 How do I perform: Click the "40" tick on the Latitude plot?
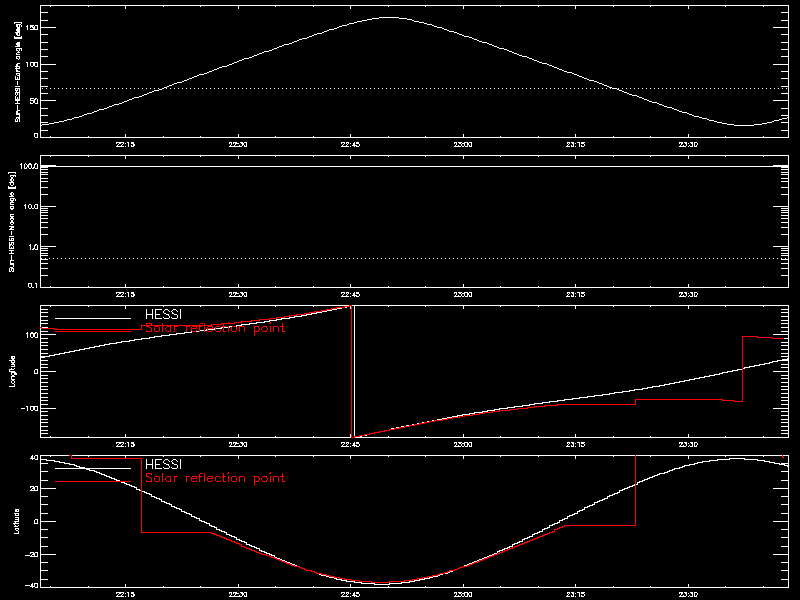(34, 458)
